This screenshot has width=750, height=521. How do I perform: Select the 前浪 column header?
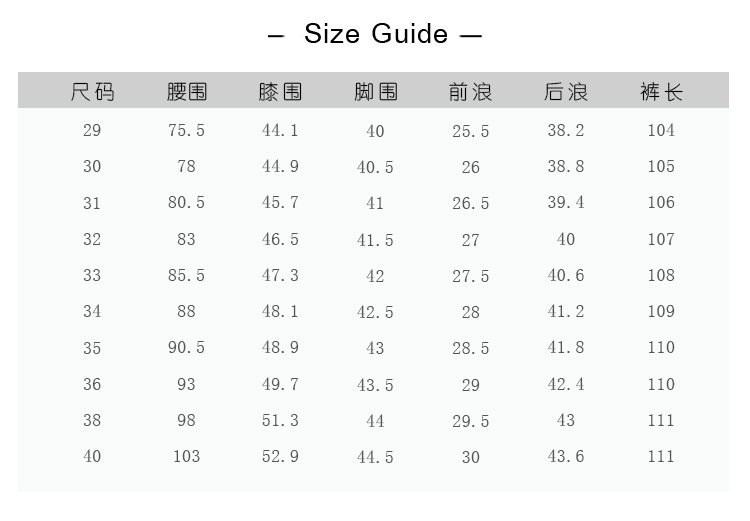(470, 92)
